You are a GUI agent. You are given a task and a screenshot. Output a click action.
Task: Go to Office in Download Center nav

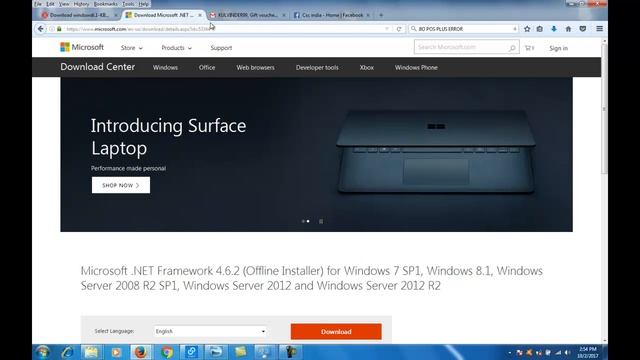coord(207,67)
